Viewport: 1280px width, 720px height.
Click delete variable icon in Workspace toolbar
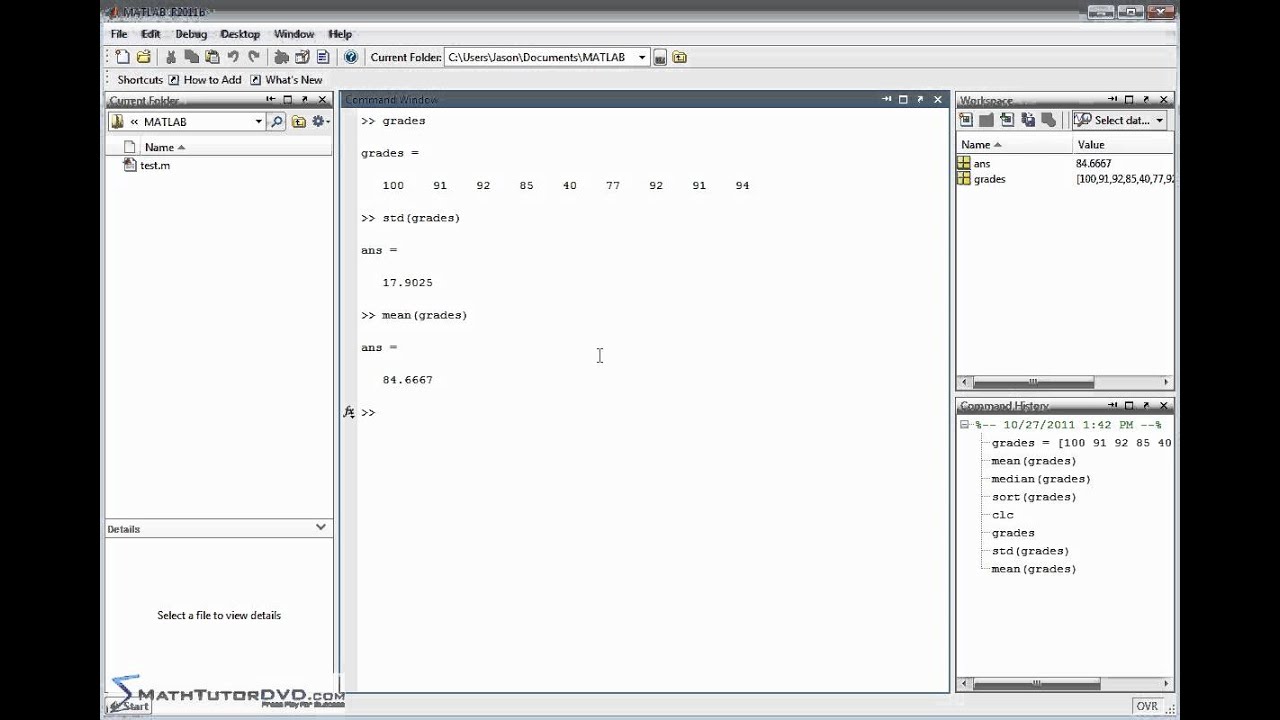pos(1048,120)
